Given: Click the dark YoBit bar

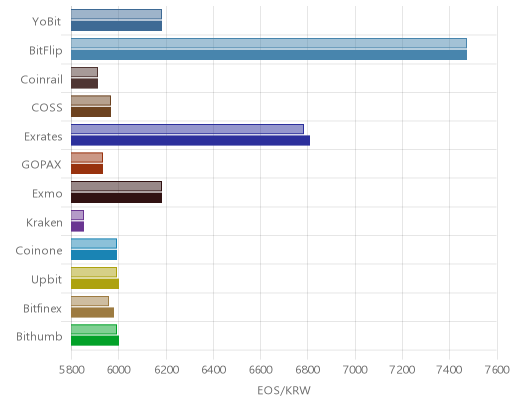Looking at the screenshot, I should click(116, 26).
